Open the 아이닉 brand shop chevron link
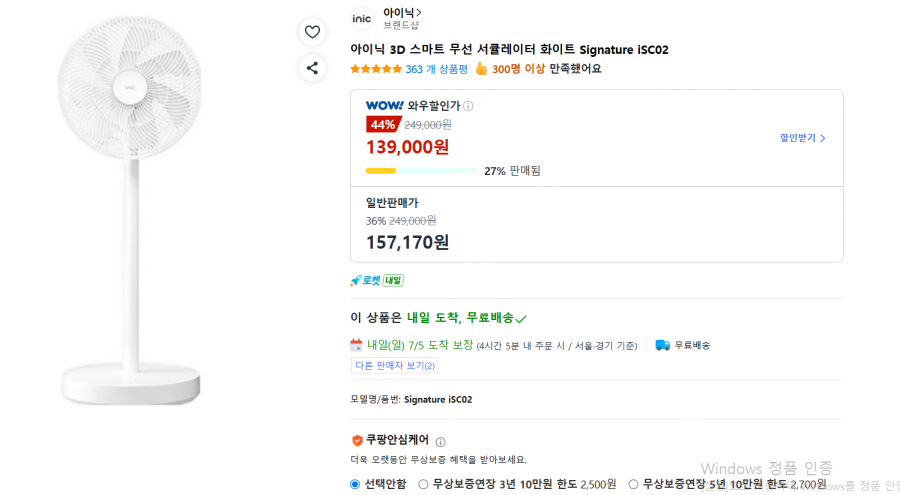This screenshot has width=900, height=495. tap(402, 12)
